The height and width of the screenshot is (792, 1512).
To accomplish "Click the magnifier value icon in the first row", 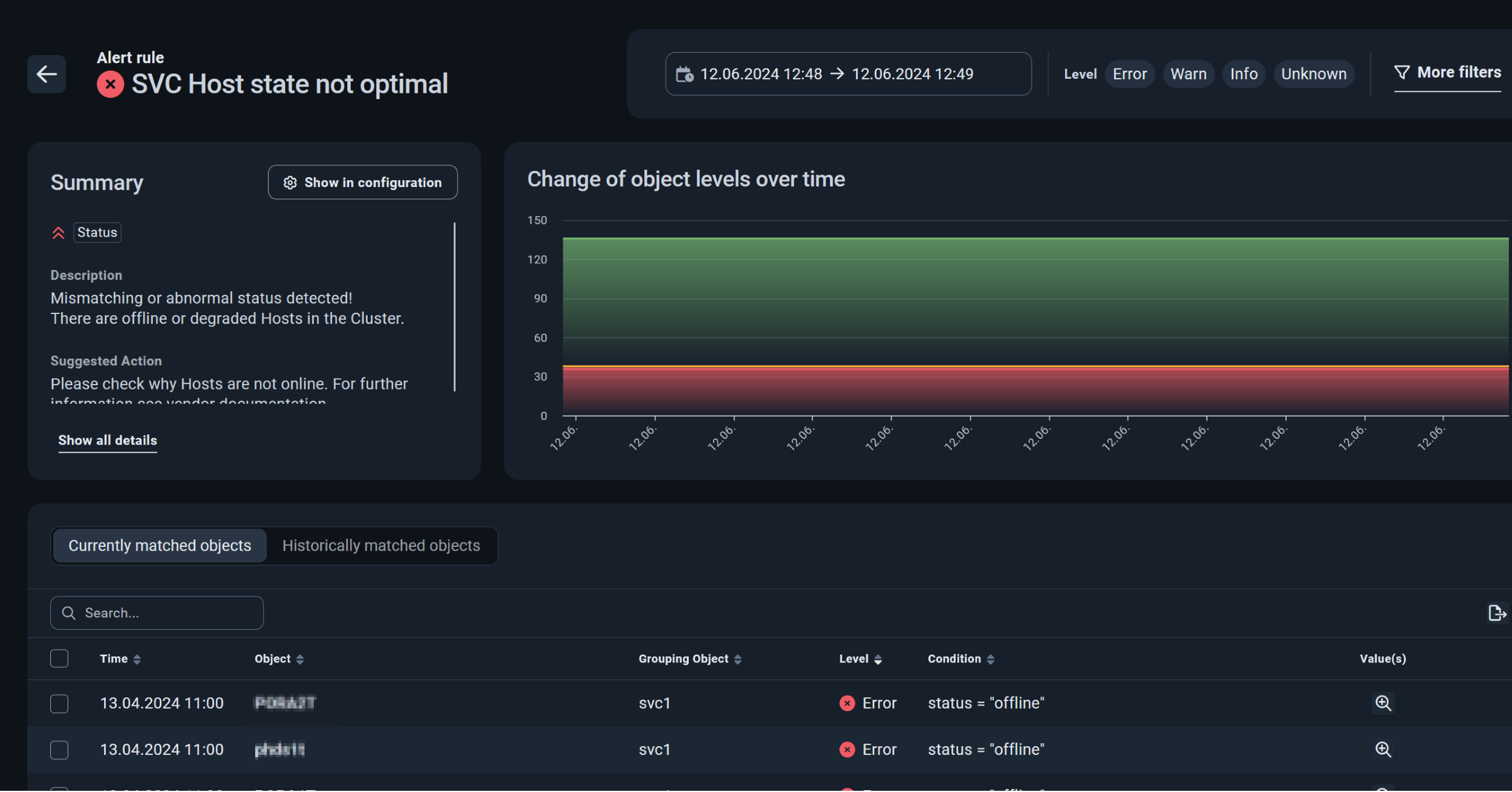I will 1383,704.
